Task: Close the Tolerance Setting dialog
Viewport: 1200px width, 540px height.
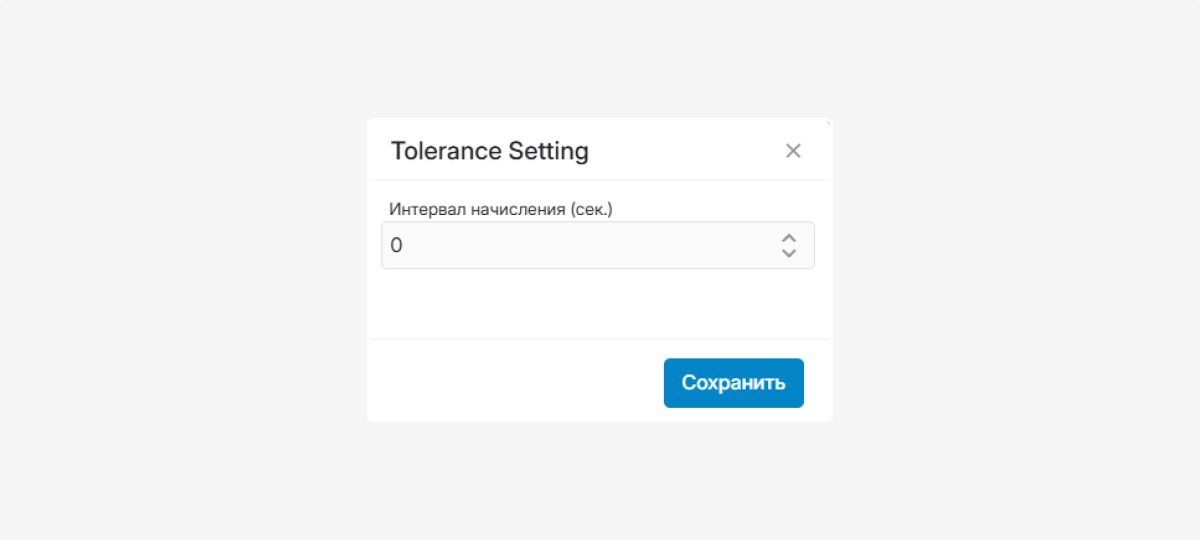Action: [793, 151]
